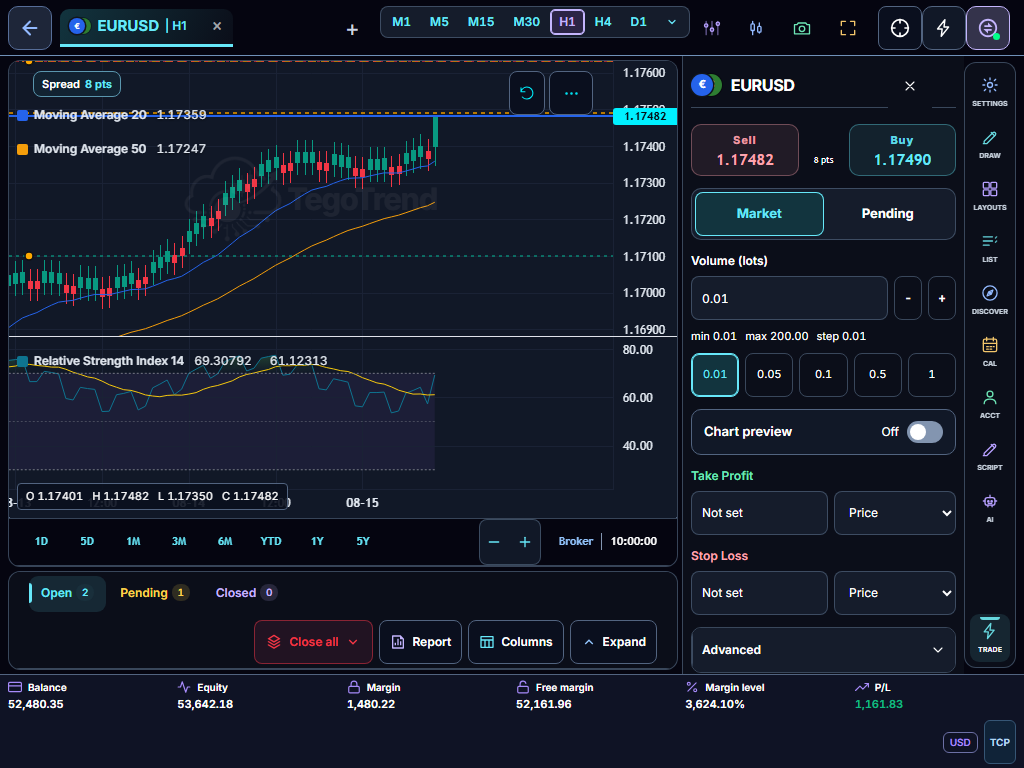Toggle the Chart preview switch
This screenshot has width=1024, height=768.
(x=925, y=432)
